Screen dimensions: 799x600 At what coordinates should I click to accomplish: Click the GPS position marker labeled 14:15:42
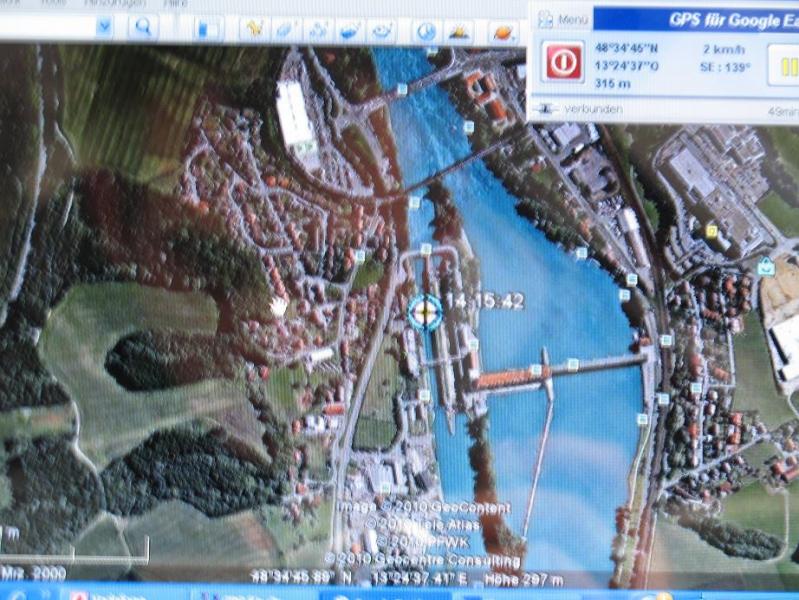[425, 312]
